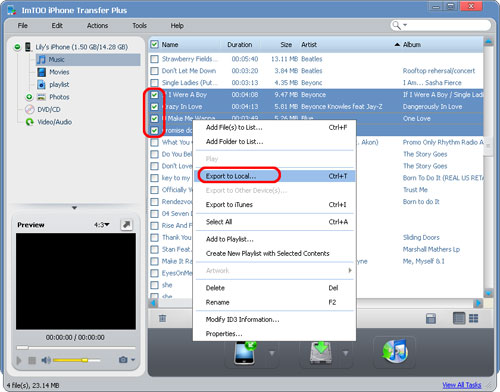Viewport: 500px width, 392px height.
Task: Check the Single Ladies song checkbox
Action: tap(154, 83)
